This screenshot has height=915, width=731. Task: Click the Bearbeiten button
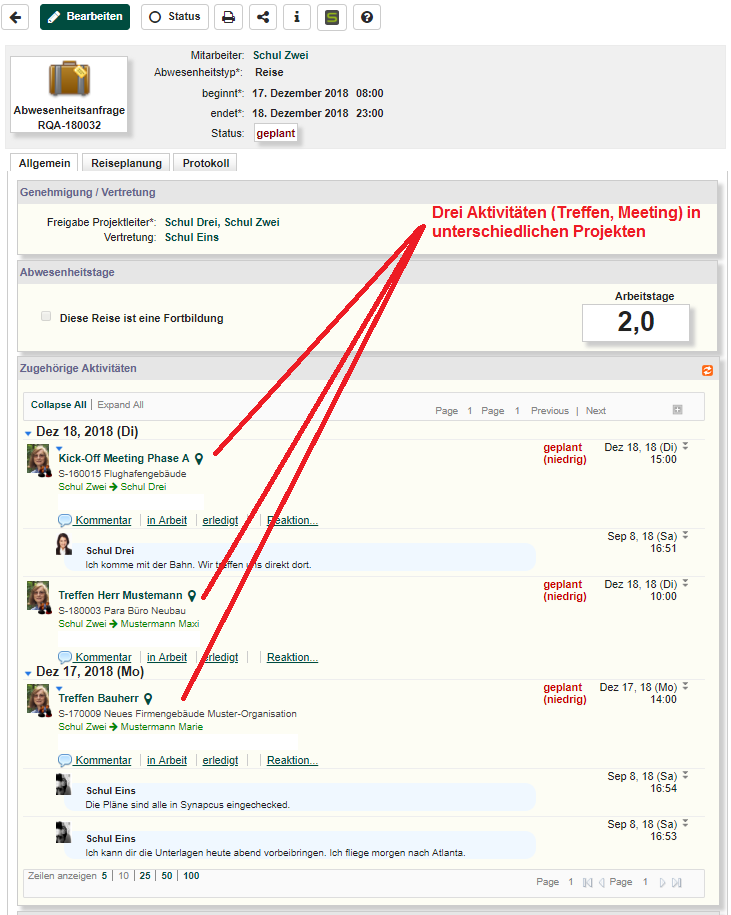[85, 17]
